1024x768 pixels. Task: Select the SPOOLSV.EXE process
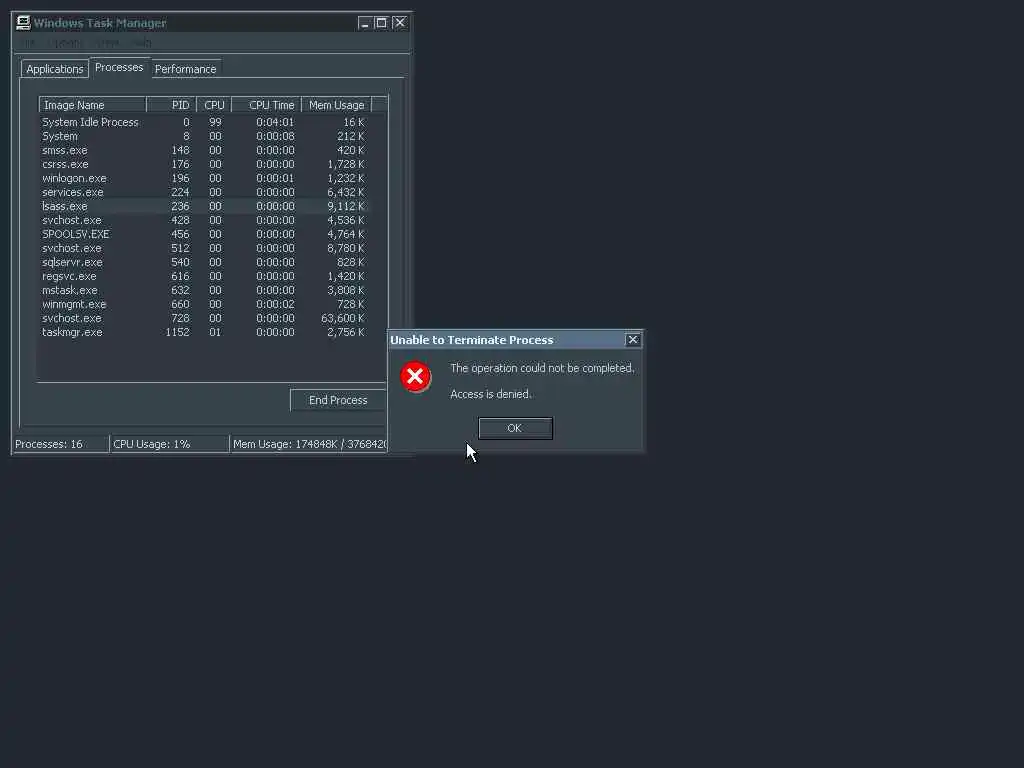tap(204, 234)
